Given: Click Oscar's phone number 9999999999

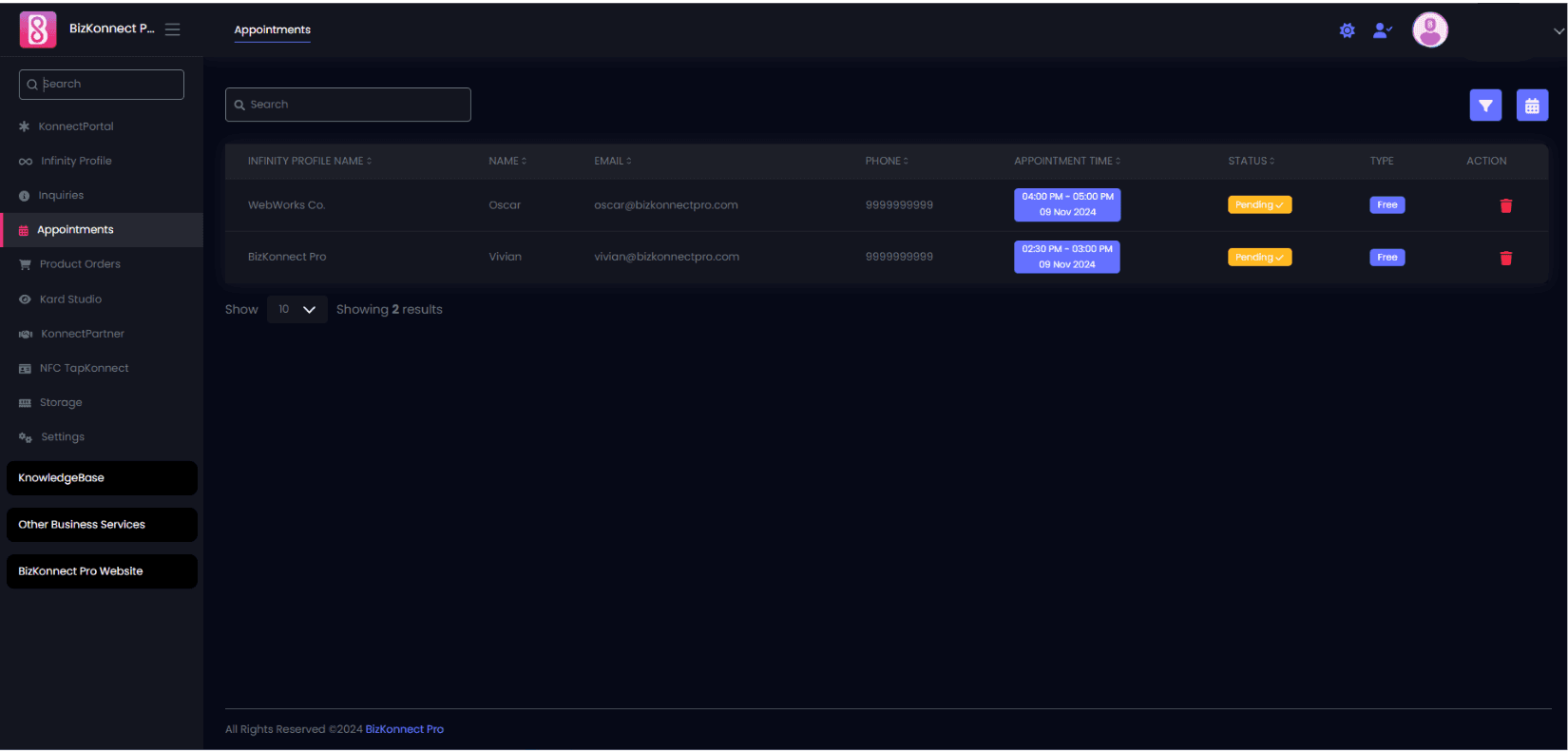Looking at the screenshot, I should tap(899, 205).
